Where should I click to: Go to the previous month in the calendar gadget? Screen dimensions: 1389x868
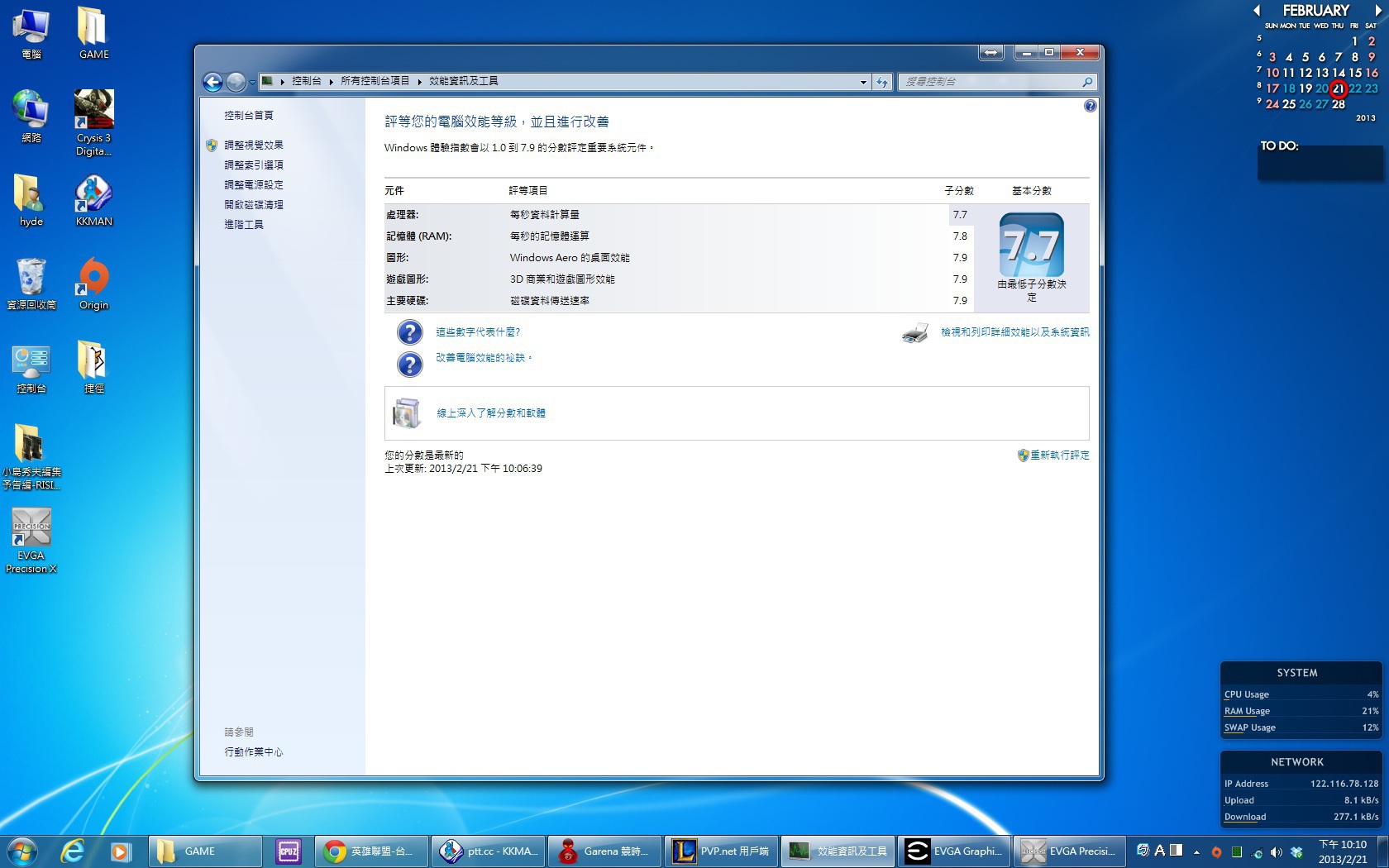click(x=1257, y=11)
